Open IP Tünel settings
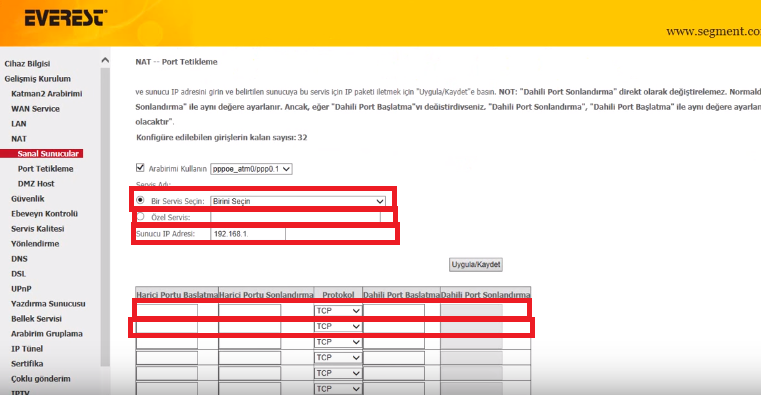 tap(27, 349)
